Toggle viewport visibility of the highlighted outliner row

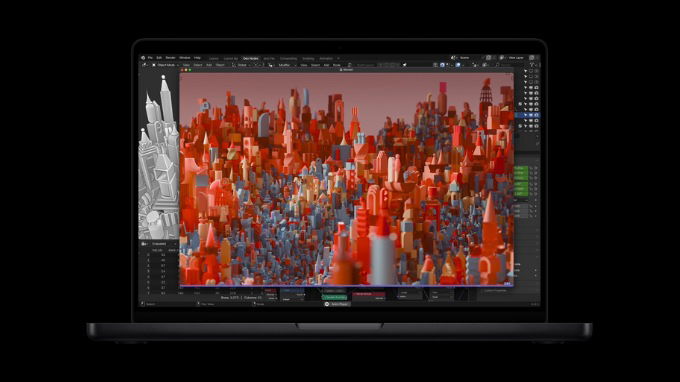pos(531,115)
